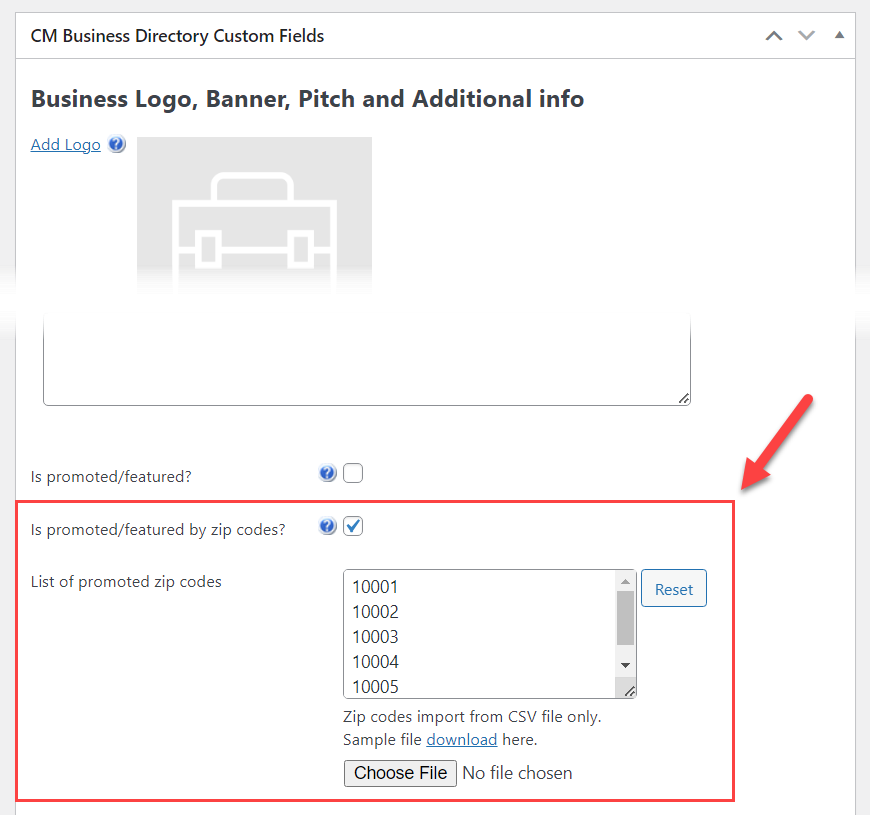870x815 pixels.
Task: Open the Add Logo link
Action: (65, 145)
